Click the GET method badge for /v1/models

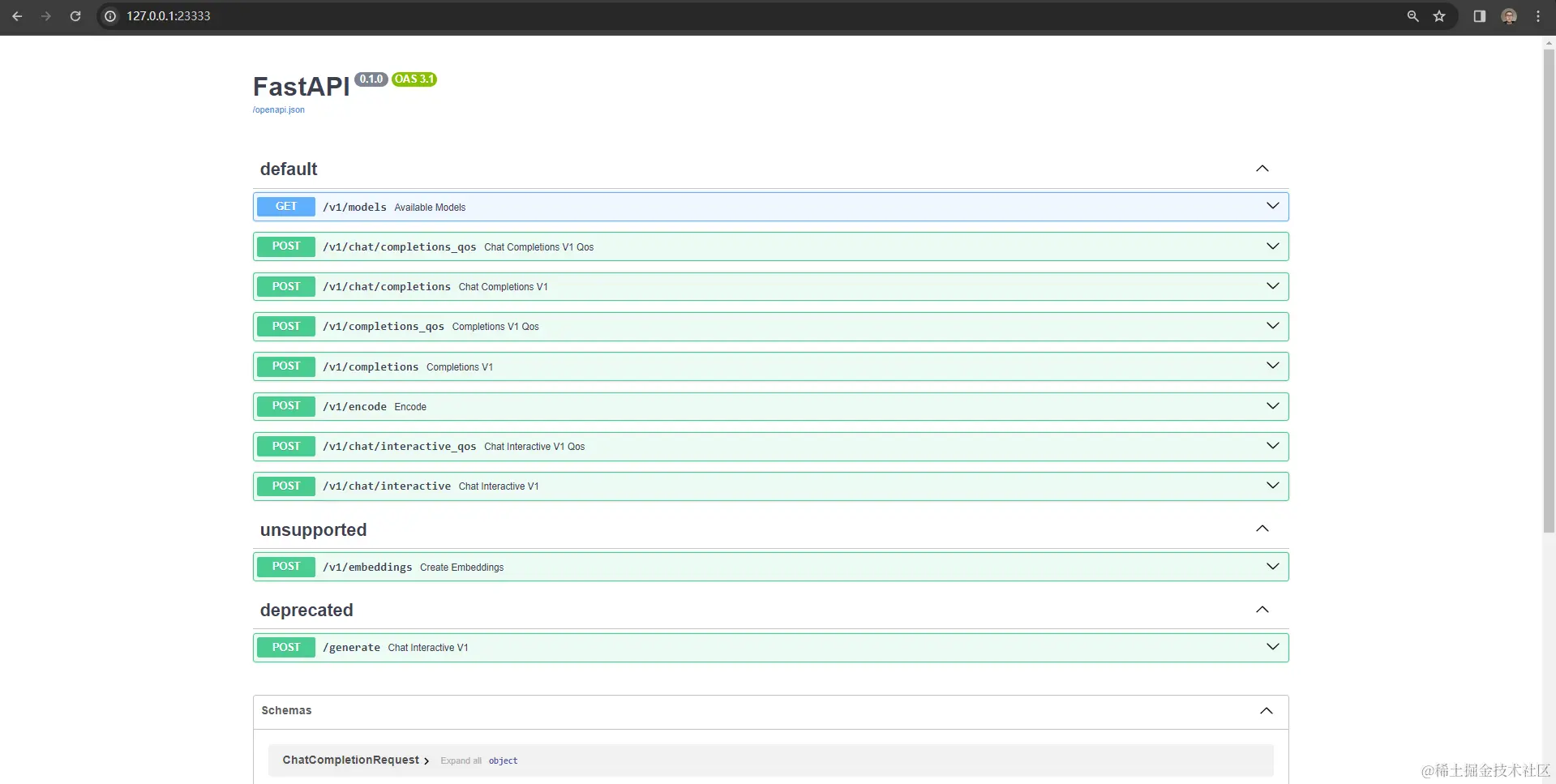click(286, 207)
